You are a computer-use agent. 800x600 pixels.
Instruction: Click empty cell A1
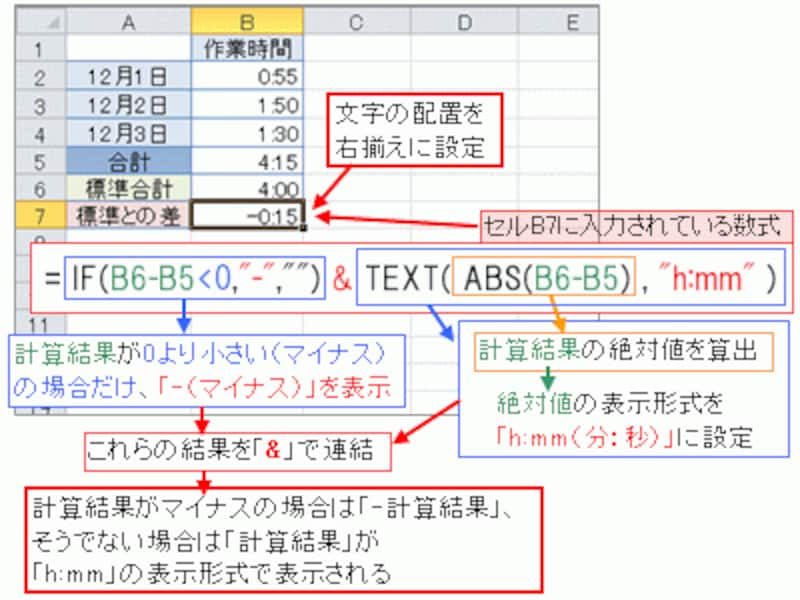point(128,49)
